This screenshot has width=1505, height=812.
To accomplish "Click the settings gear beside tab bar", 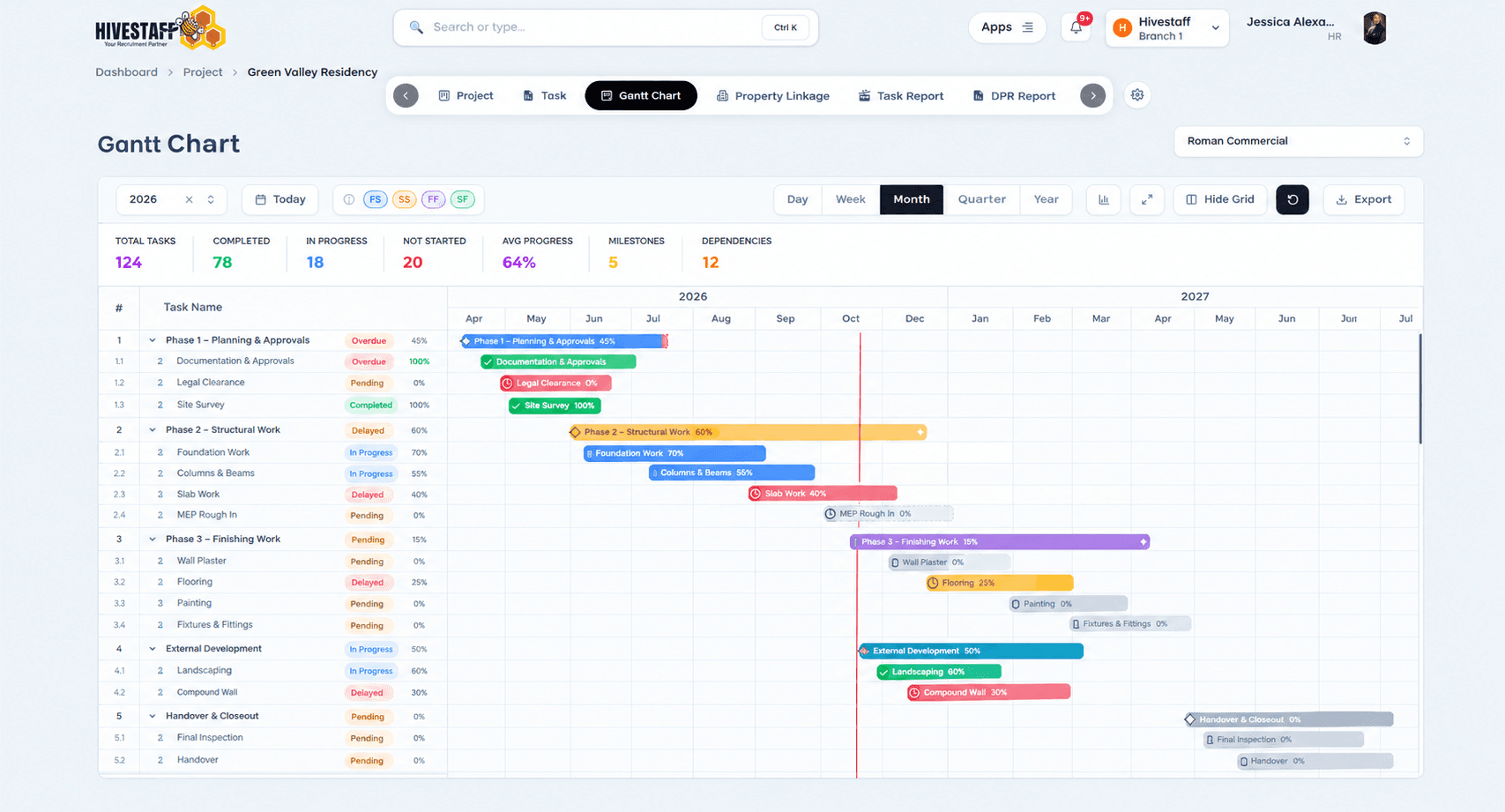I will click(1137, 95).
